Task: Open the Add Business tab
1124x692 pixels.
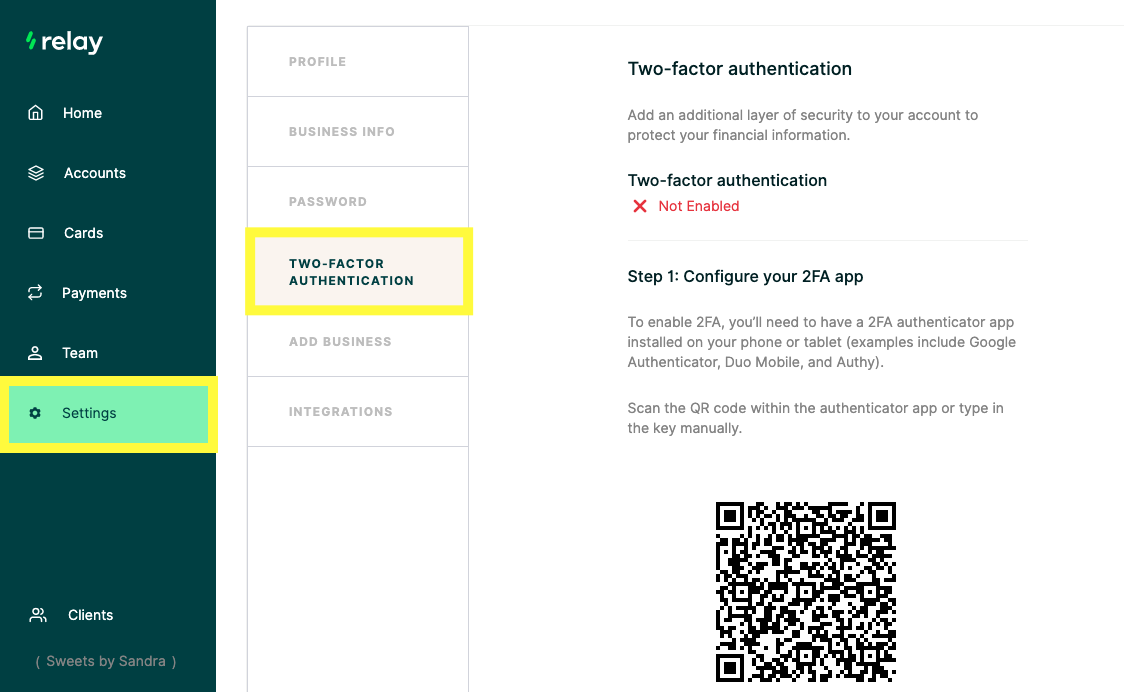Action: click(358, 342)
